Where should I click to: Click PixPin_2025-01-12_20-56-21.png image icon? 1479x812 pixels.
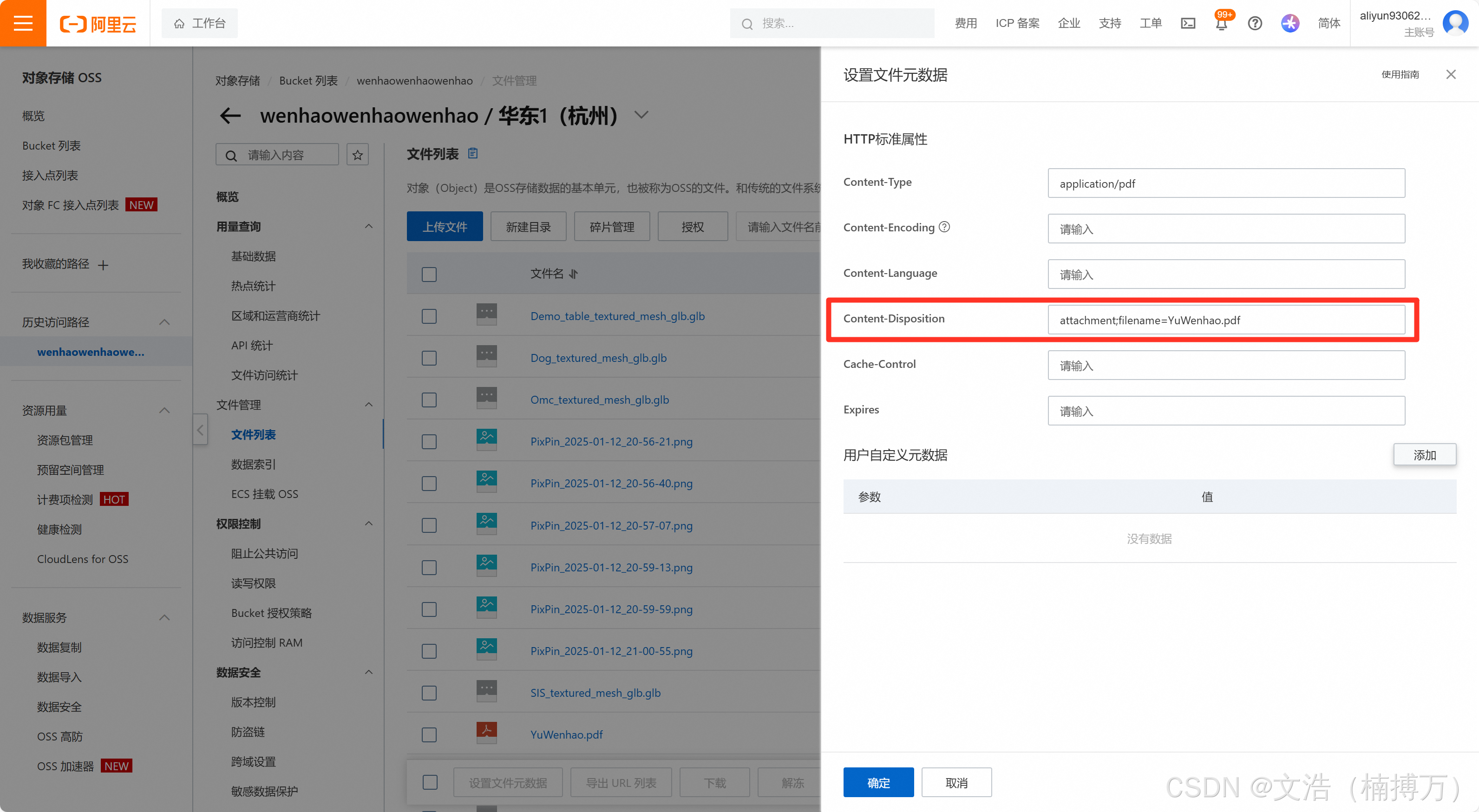tap(486, 440)
